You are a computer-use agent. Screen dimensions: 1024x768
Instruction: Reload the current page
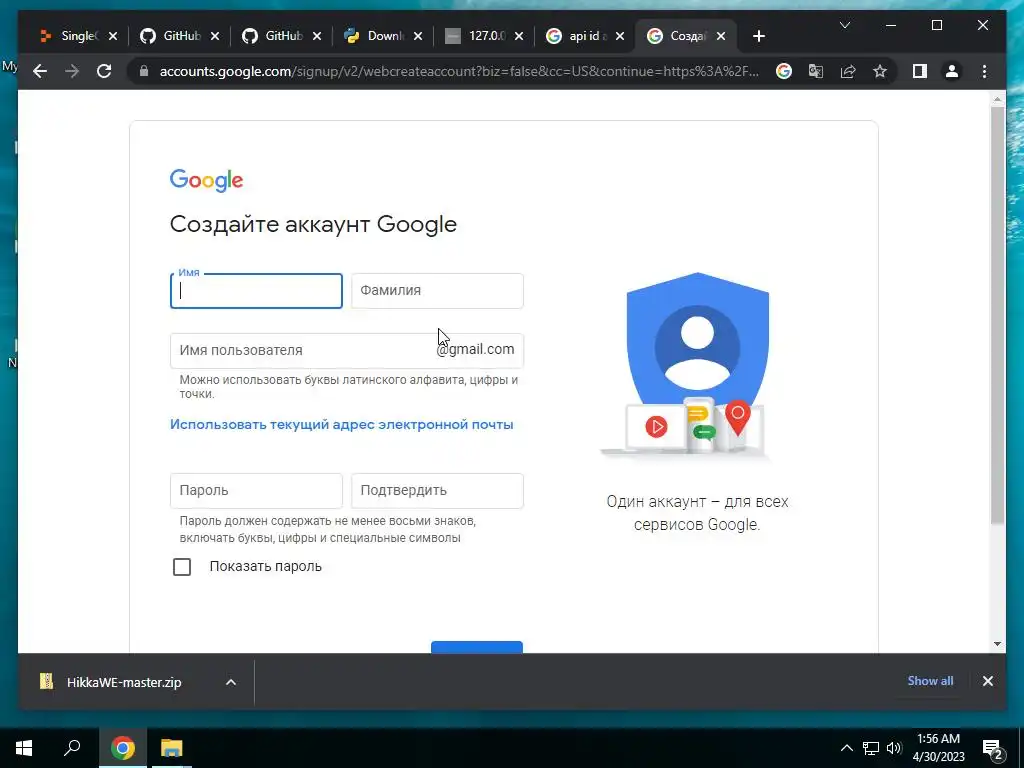point(104,71)
